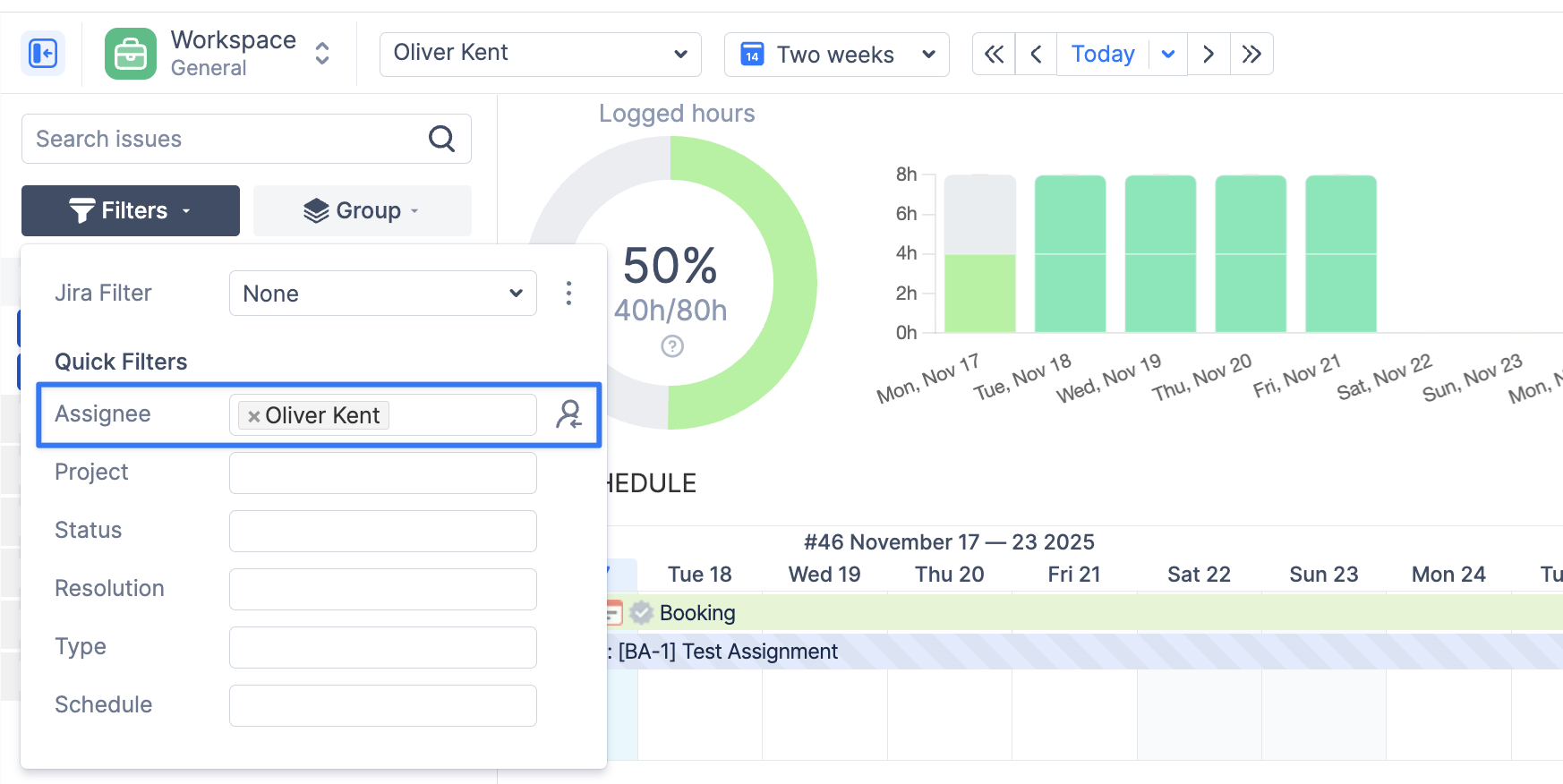Image resolution: width=1563 pixels, height=784 pixels.
Task: Toggle the Filters menu button
Action: tap(131, 210)
